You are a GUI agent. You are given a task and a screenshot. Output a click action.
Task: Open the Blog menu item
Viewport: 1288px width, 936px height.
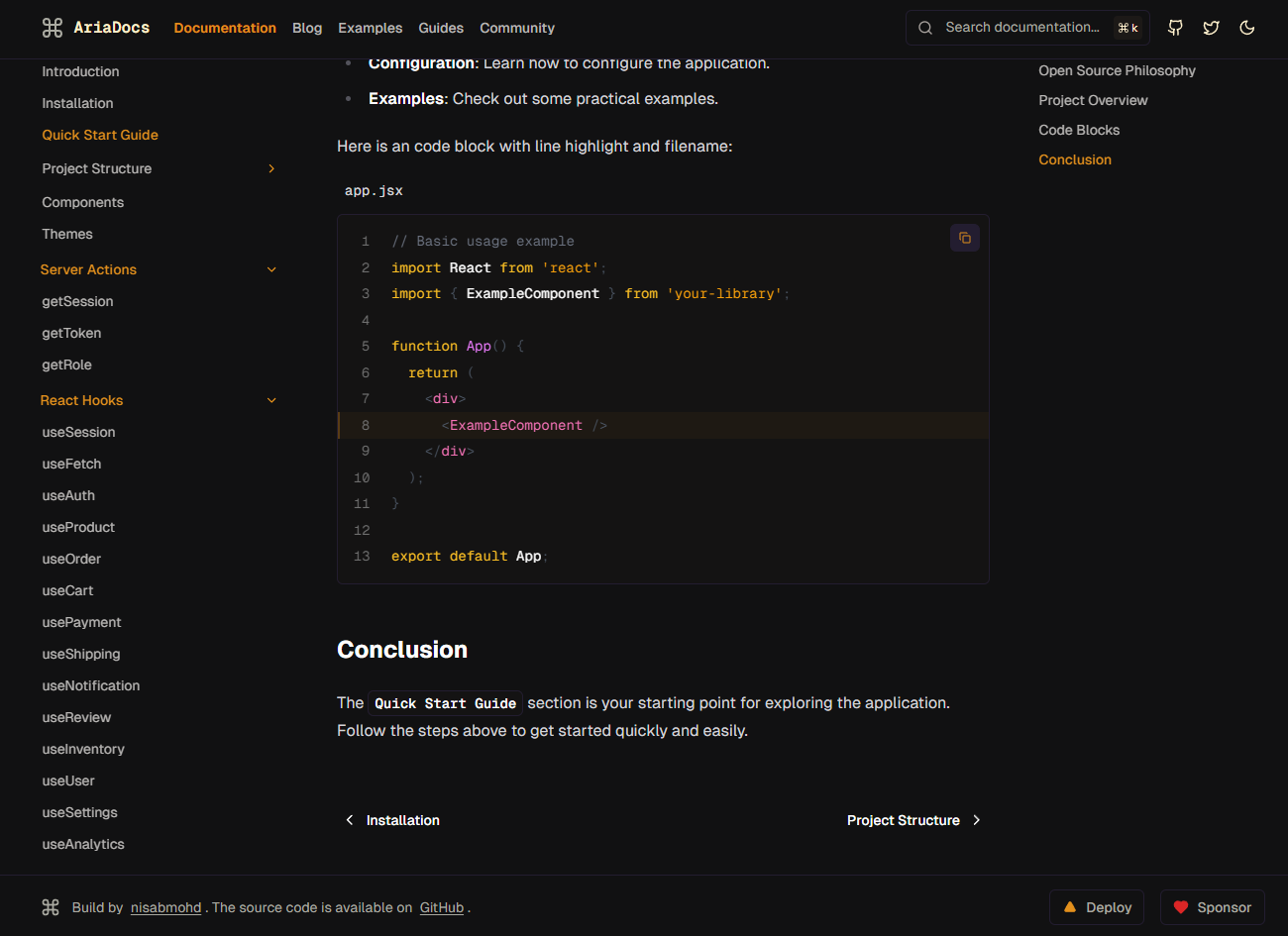coord(307,28)
